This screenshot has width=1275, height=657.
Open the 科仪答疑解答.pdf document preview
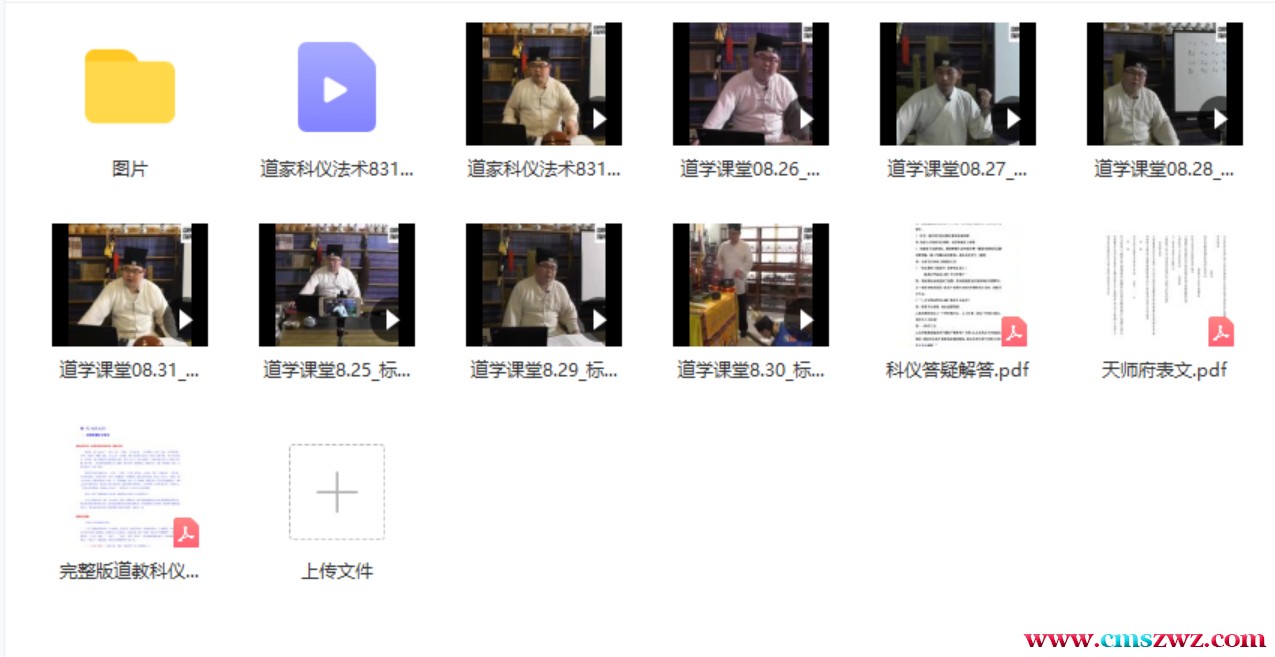tap(956, 282)
